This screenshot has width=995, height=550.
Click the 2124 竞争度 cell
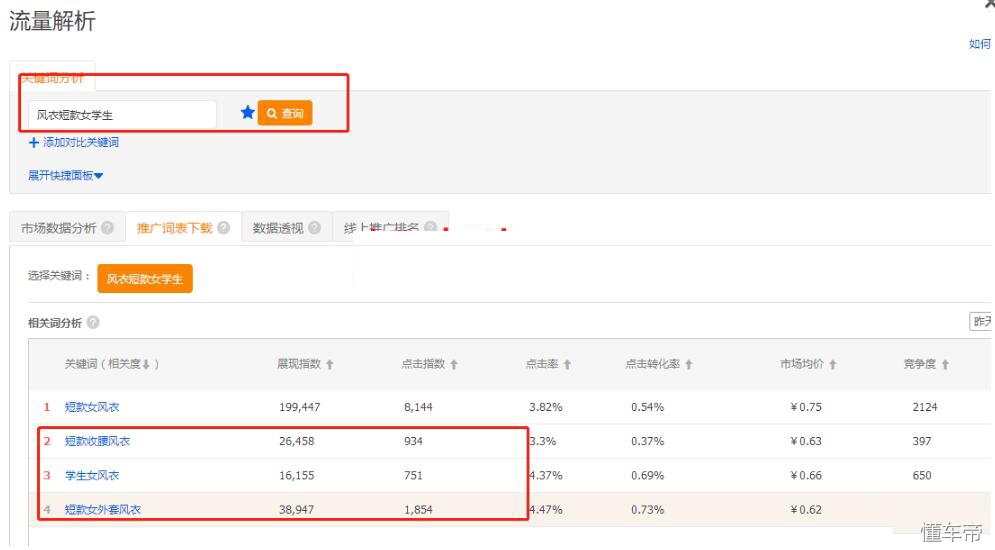[x=925, y=407]
